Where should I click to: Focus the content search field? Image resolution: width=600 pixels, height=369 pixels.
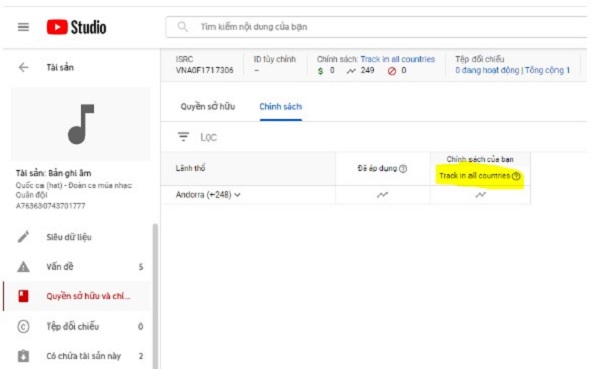[377, 27]
